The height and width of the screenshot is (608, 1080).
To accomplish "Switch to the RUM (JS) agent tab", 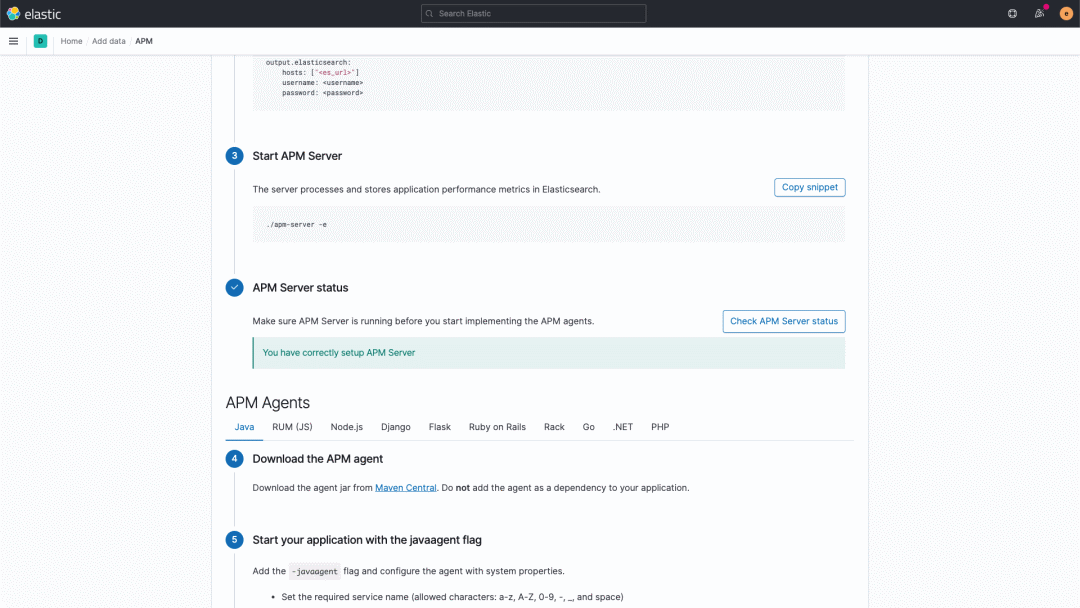I will tap(291, 426).
